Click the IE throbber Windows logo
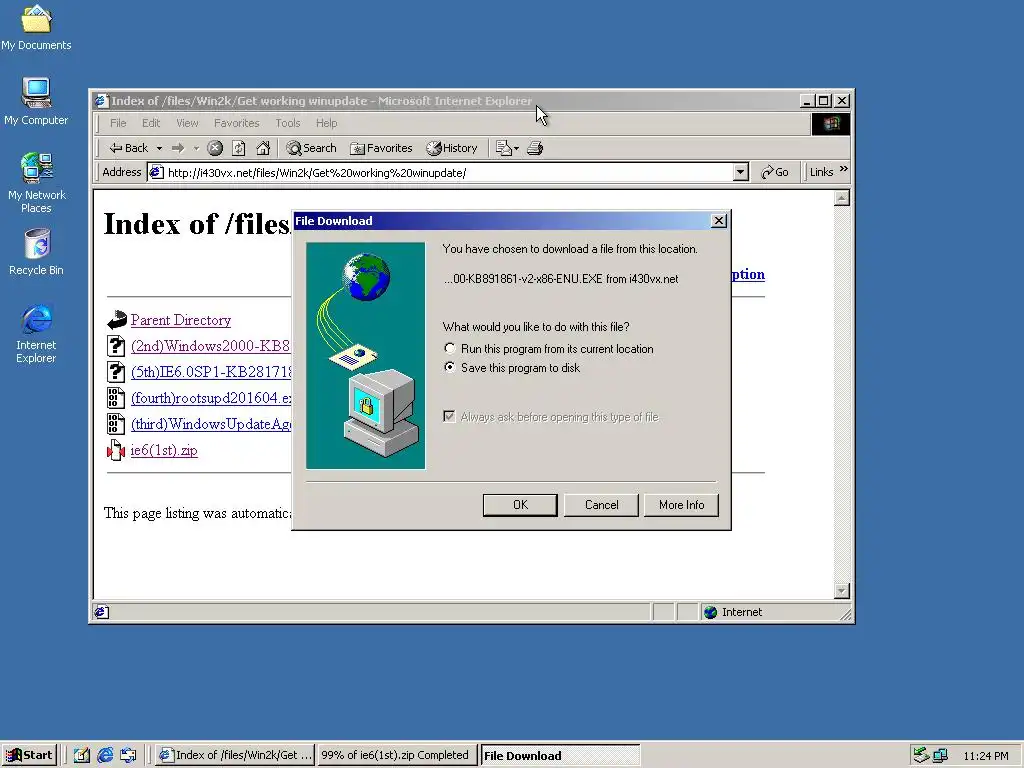Screen dimensions: 1024x768 tap(831, 123)
